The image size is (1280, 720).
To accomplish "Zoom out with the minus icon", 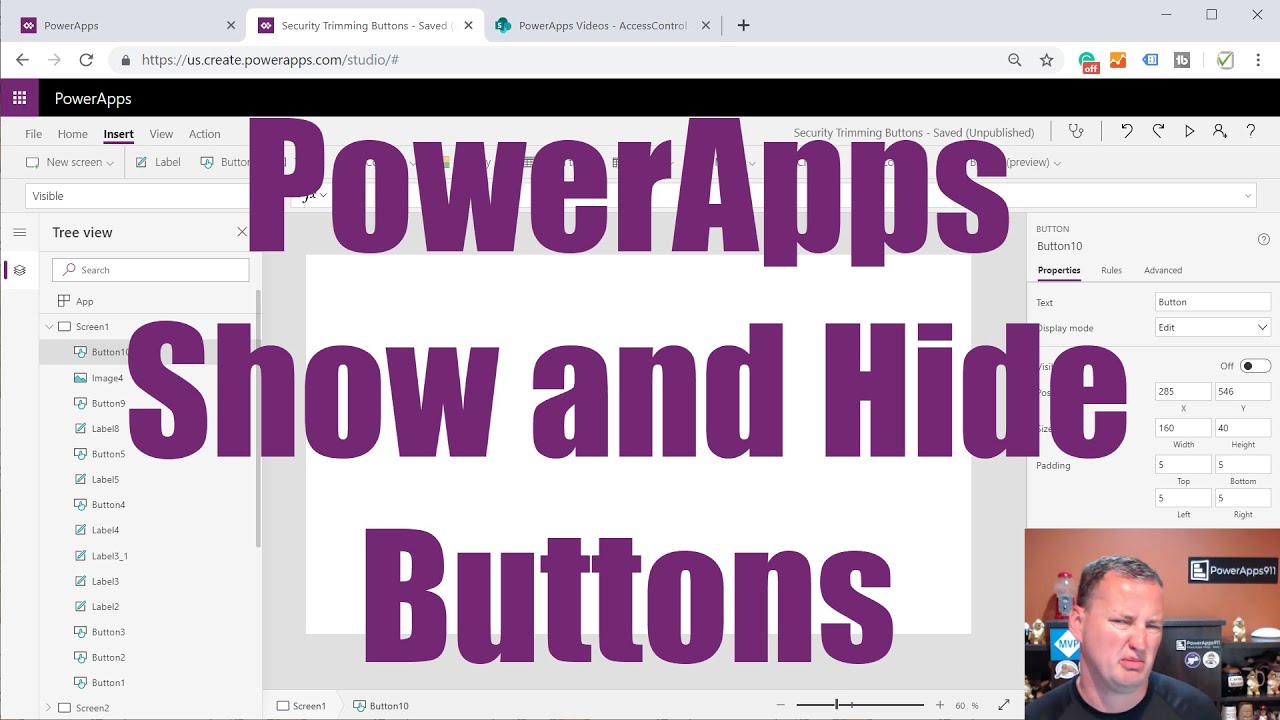I will point(781,705).
